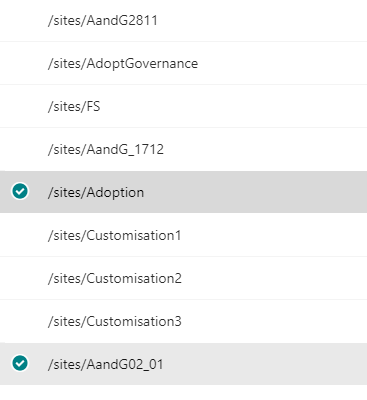This screenshot has width=367, height=400.
Task: Uncheck the /sites/AandG02_01 row checkmark
Action: 20,363
